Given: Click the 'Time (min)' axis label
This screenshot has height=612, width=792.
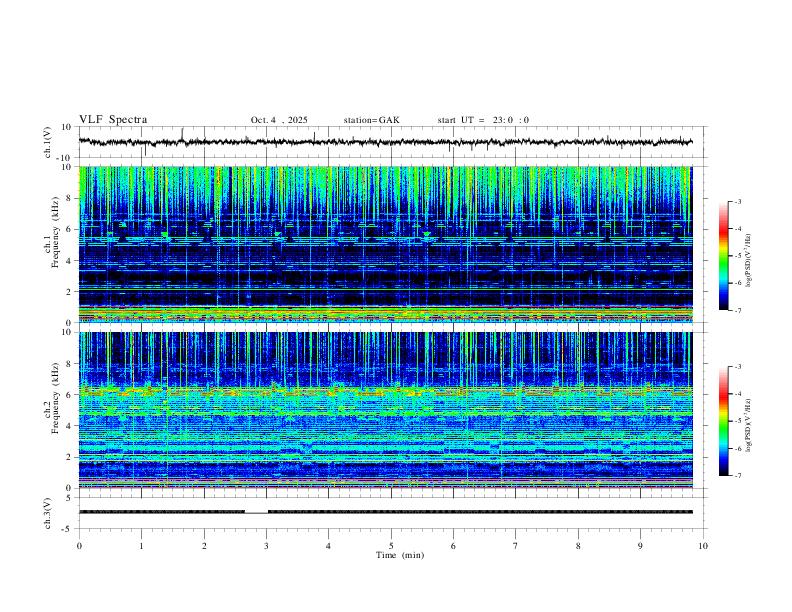Looking at the screenshot, I should tap(400, 555).
